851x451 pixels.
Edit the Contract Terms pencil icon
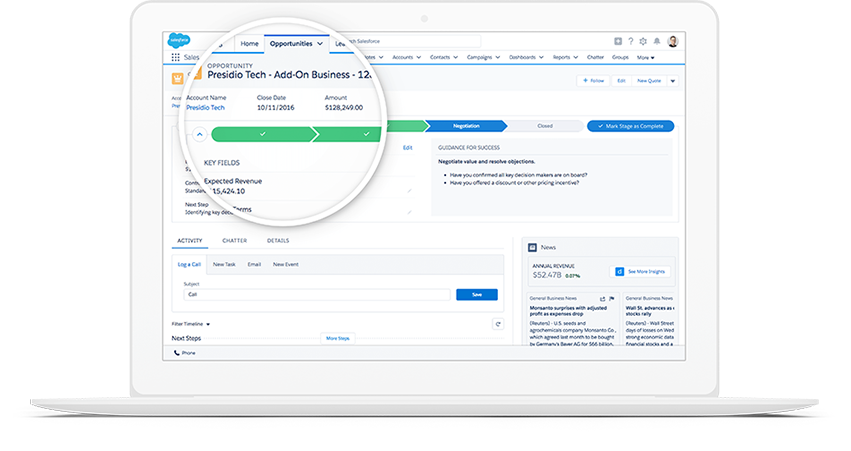(409, 190)
